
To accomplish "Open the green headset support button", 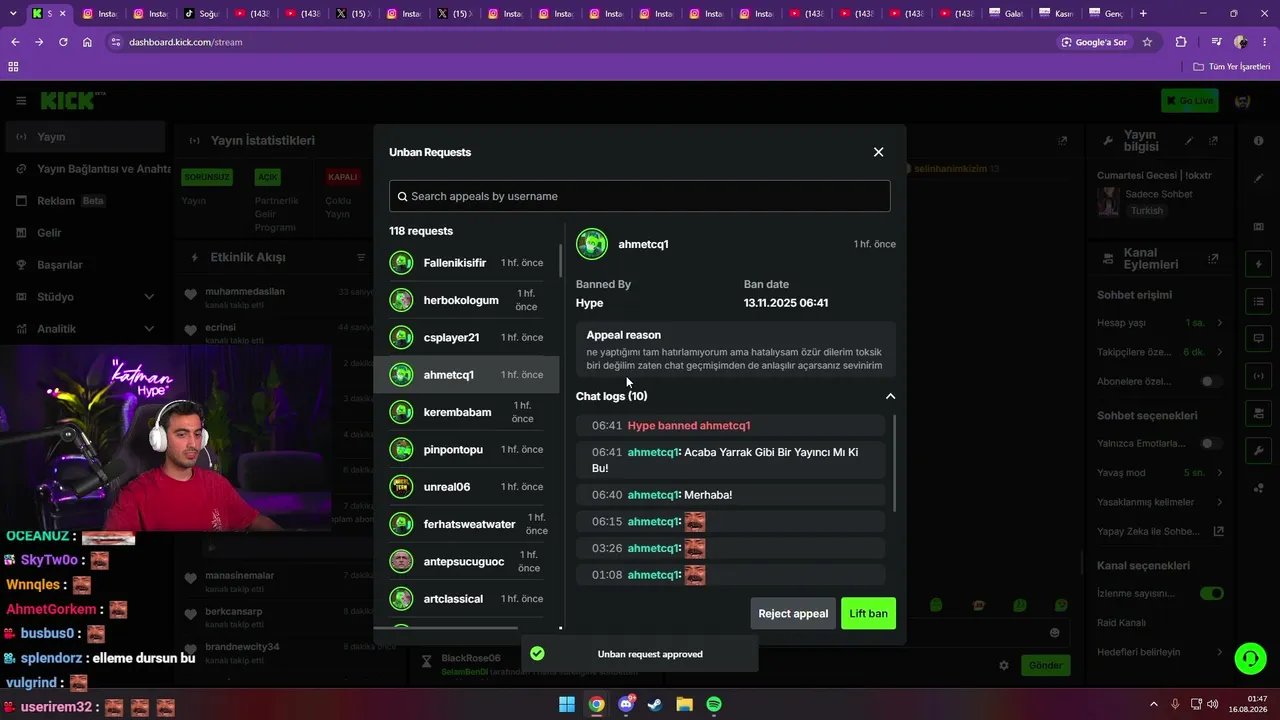I will [x=1250, y=658].
